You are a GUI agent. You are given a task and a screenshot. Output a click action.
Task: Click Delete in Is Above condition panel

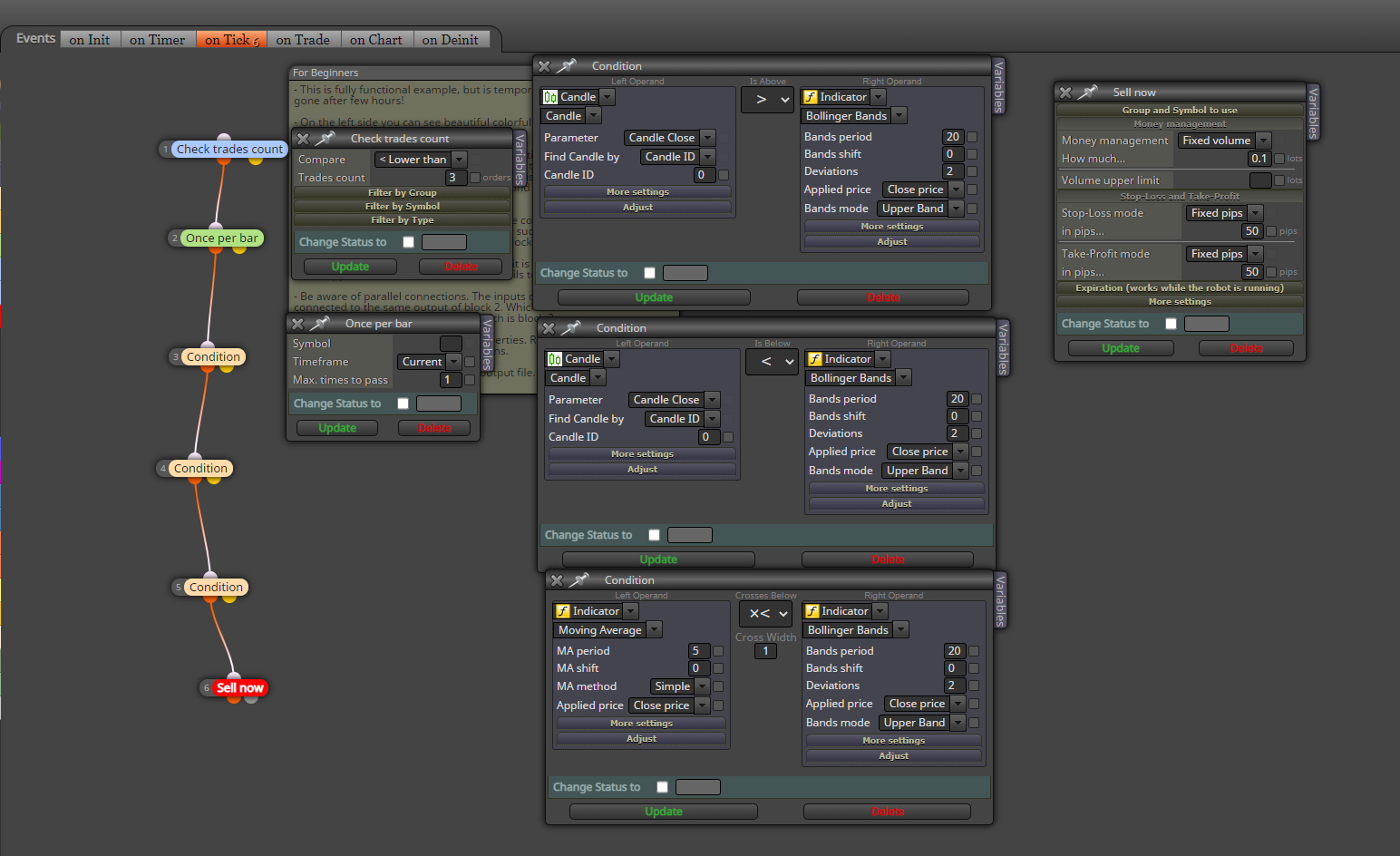tap(883, 297)
